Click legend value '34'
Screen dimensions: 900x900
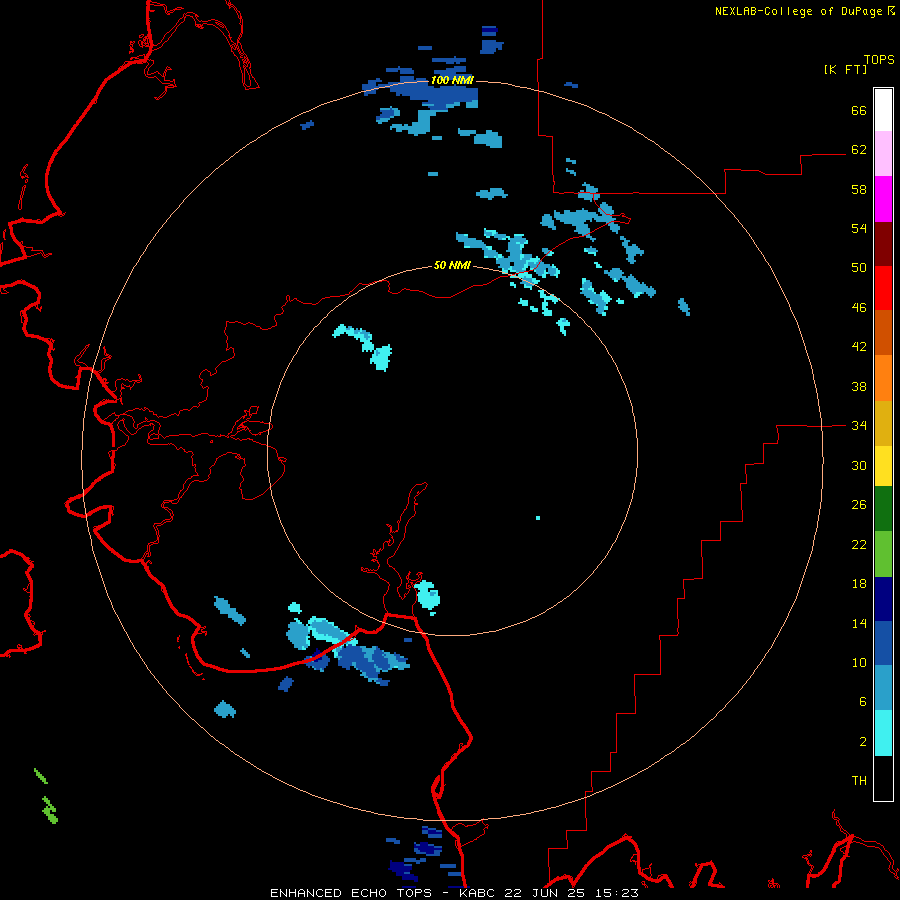(x=859, y=426)
